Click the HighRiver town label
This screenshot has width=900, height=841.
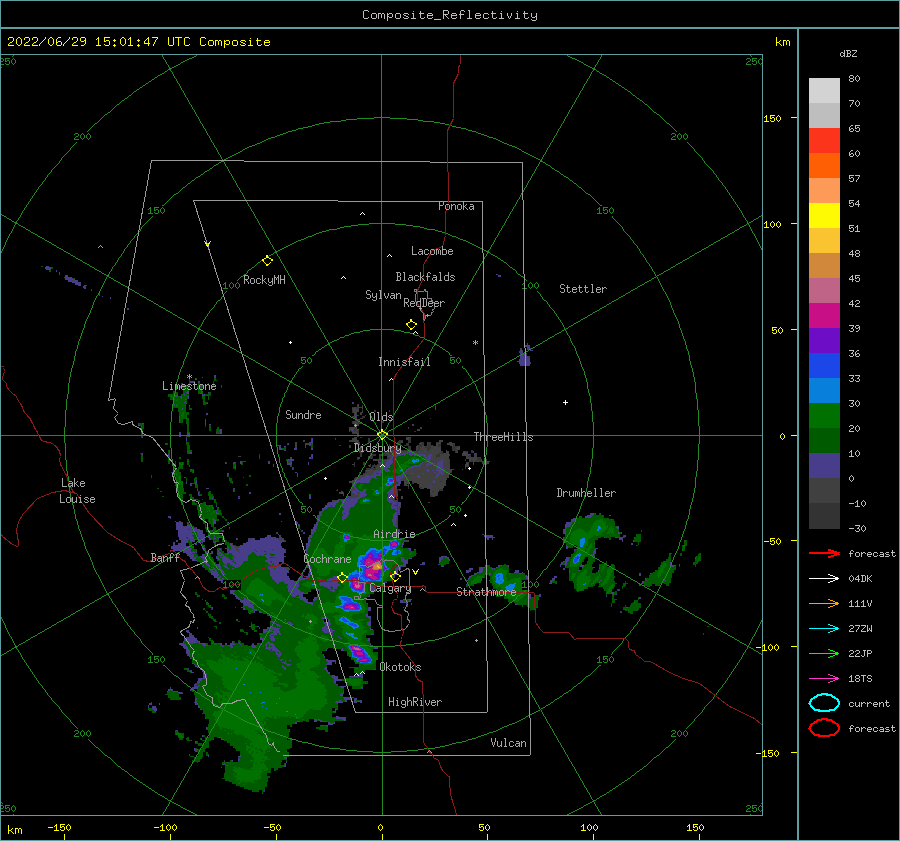[x=415, y=702]
